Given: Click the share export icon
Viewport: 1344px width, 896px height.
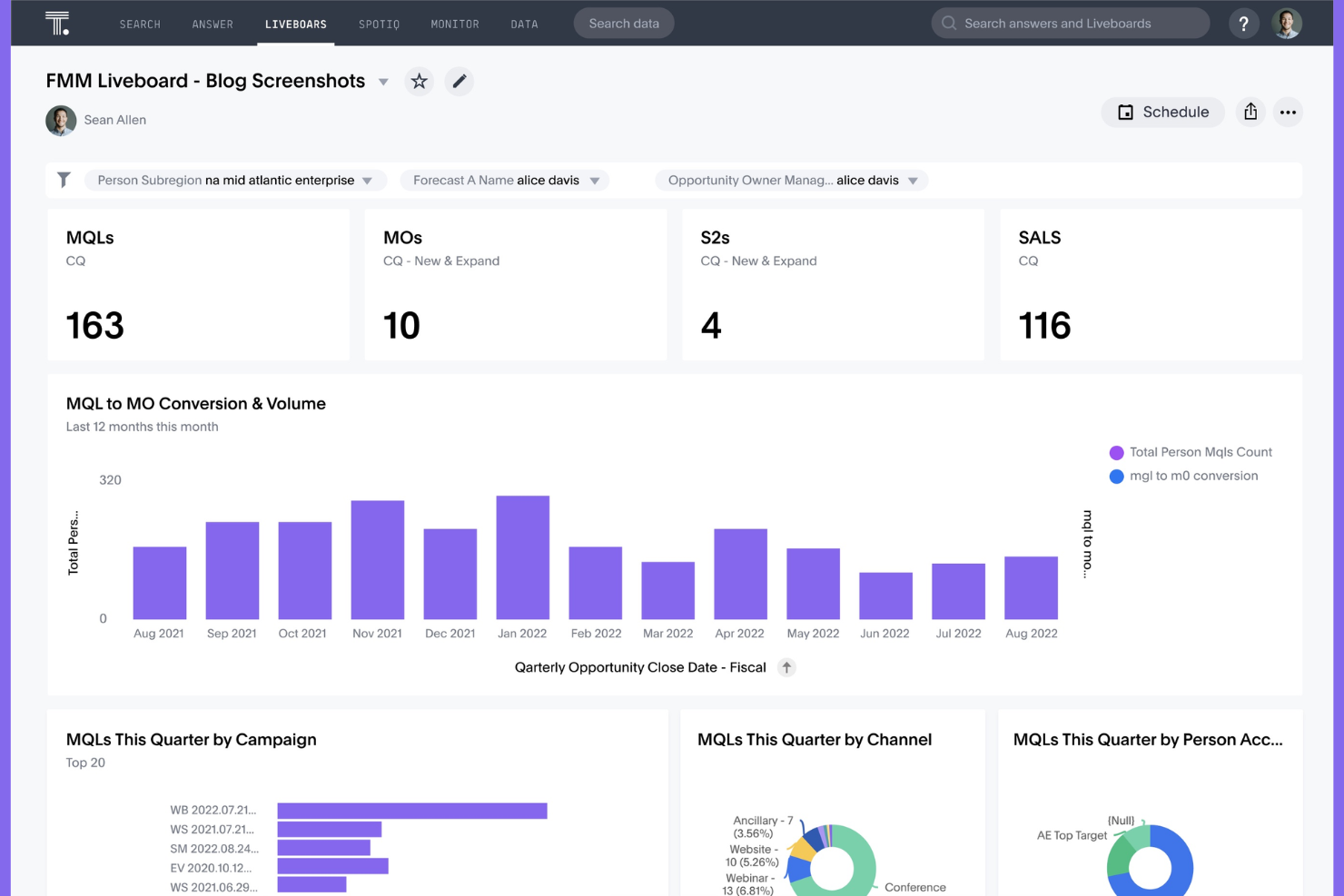Looking at the screenshot, I should coord(1250,112).
